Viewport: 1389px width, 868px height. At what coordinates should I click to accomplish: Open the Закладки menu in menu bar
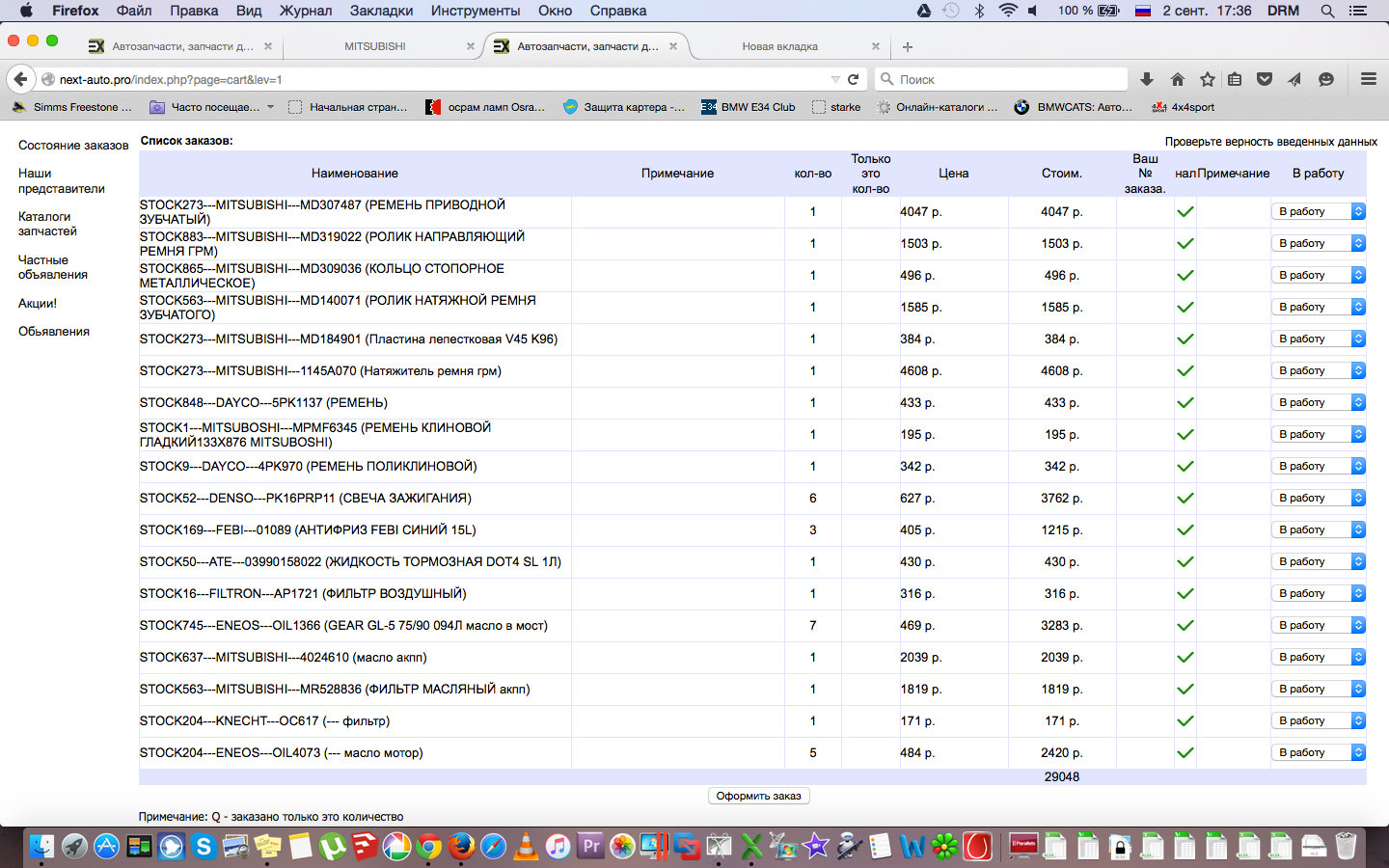(381, 11)
